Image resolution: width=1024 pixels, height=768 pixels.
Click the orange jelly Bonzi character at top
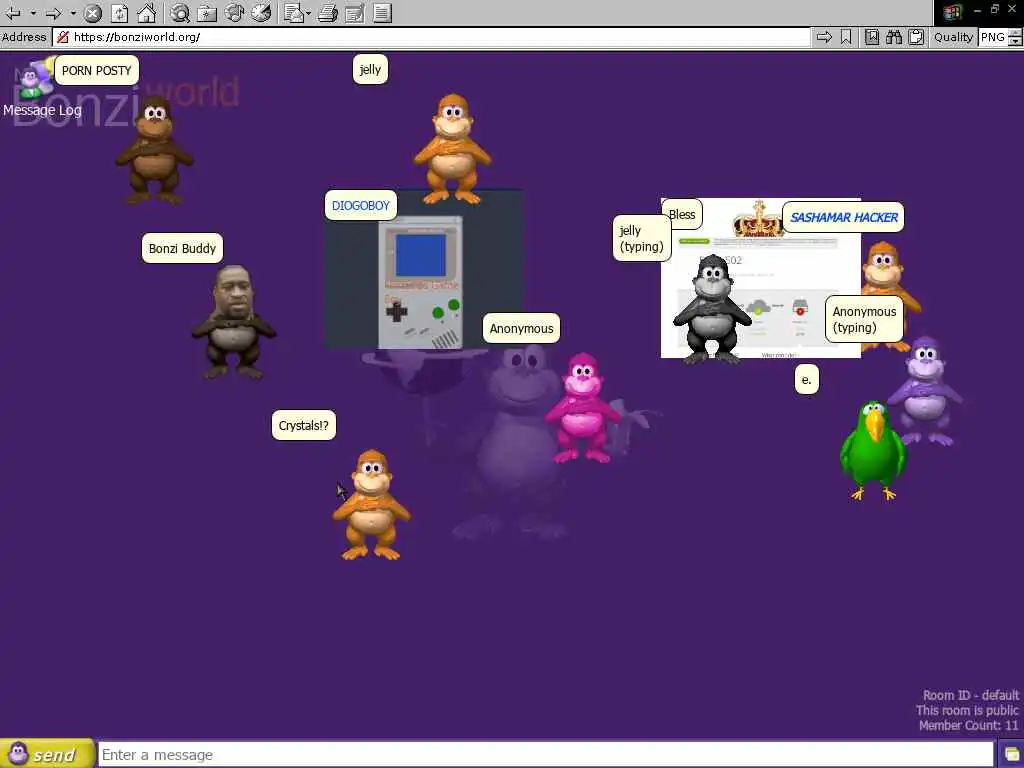click(x=452, y=149)
